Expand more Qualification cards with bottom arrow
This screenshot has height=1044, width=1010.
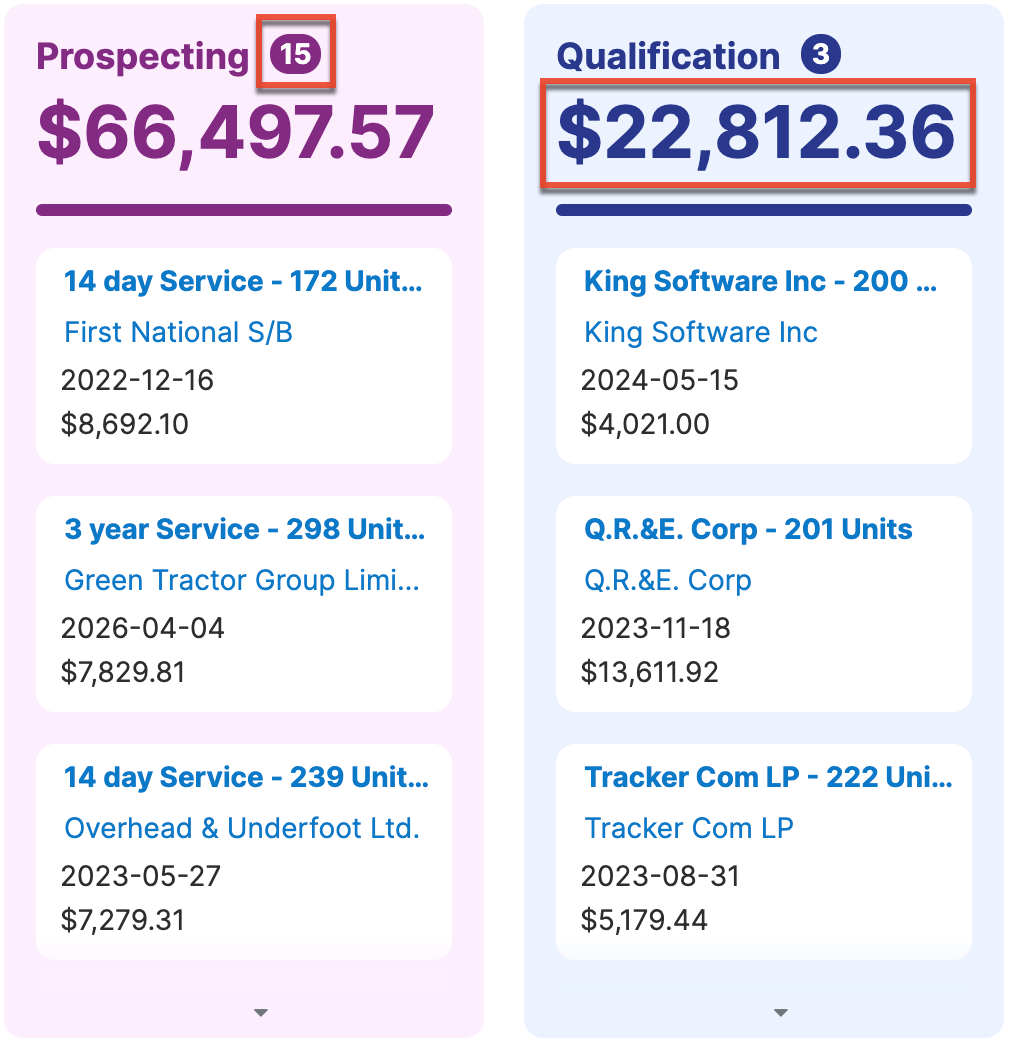(781, 1013)
